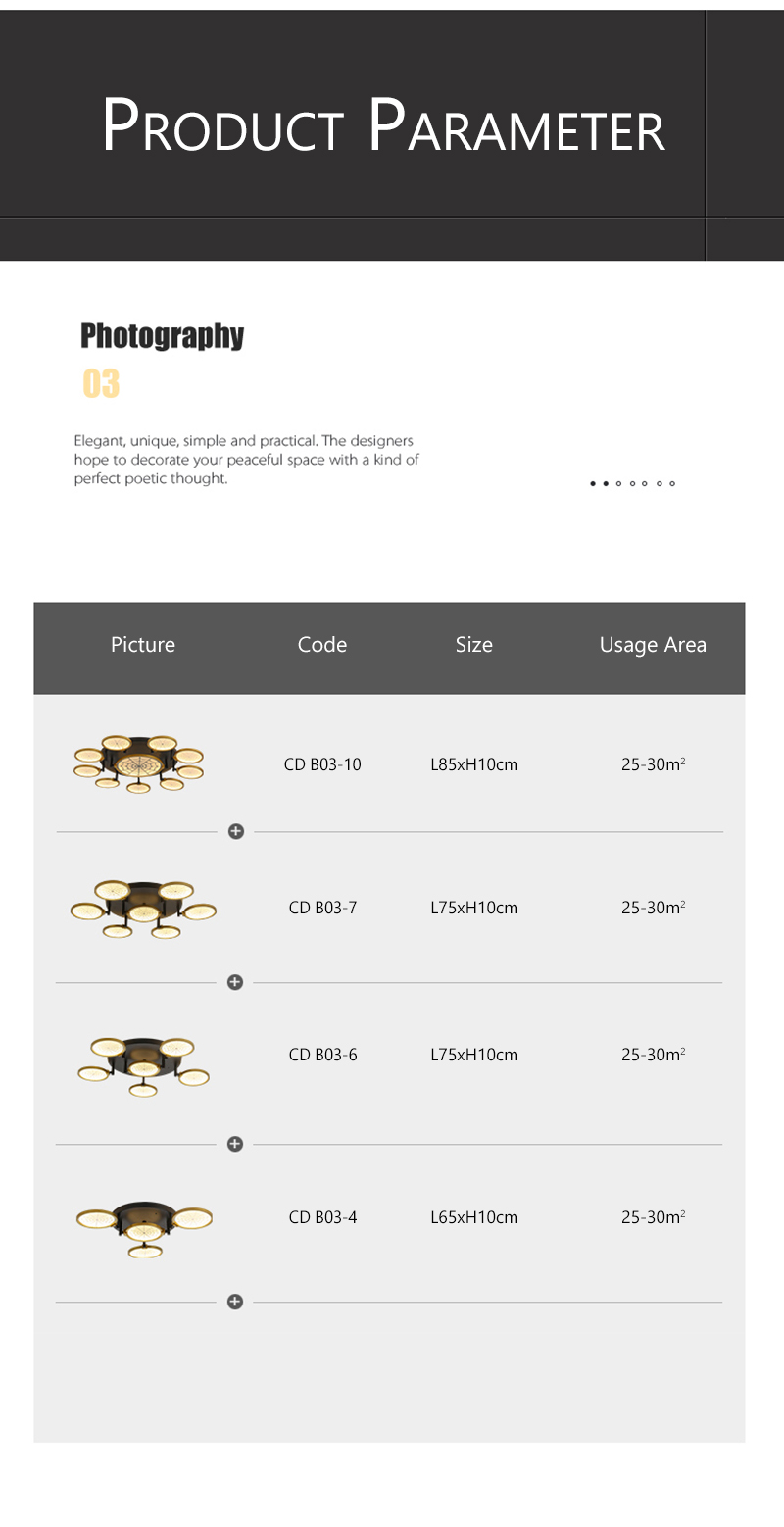
Task: Click the Code column header
Action: pos(322,644)
